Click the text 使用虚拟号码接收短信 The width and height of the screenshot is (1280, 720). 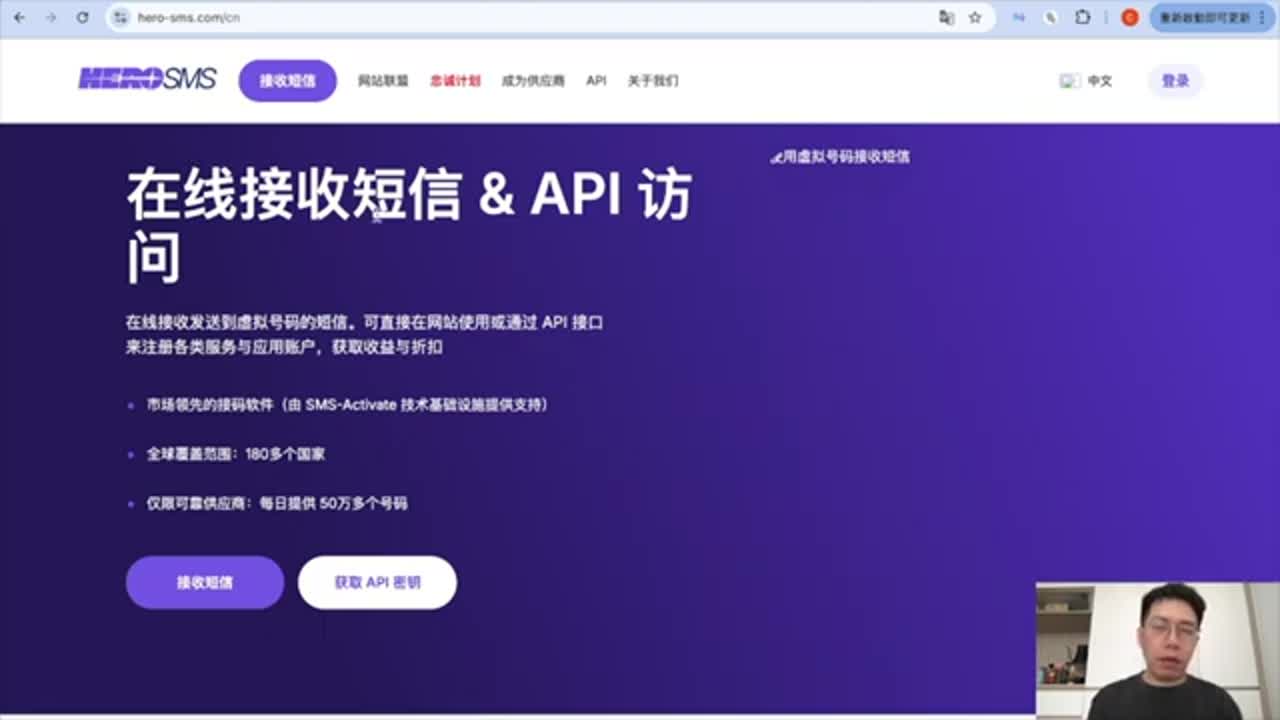click(840, 157)
